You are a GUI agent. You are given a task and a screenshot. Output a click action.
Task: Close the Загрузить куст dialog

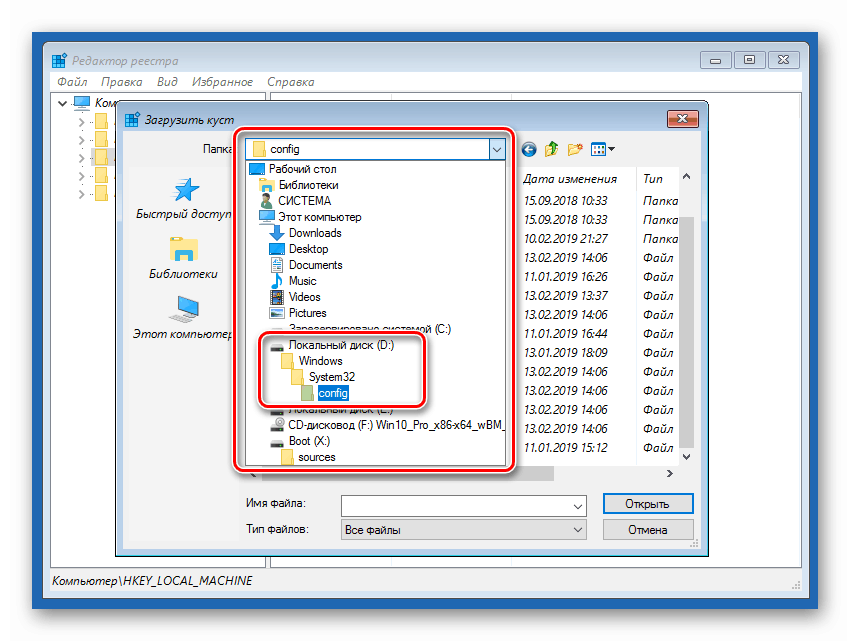[x=682, y=119]
